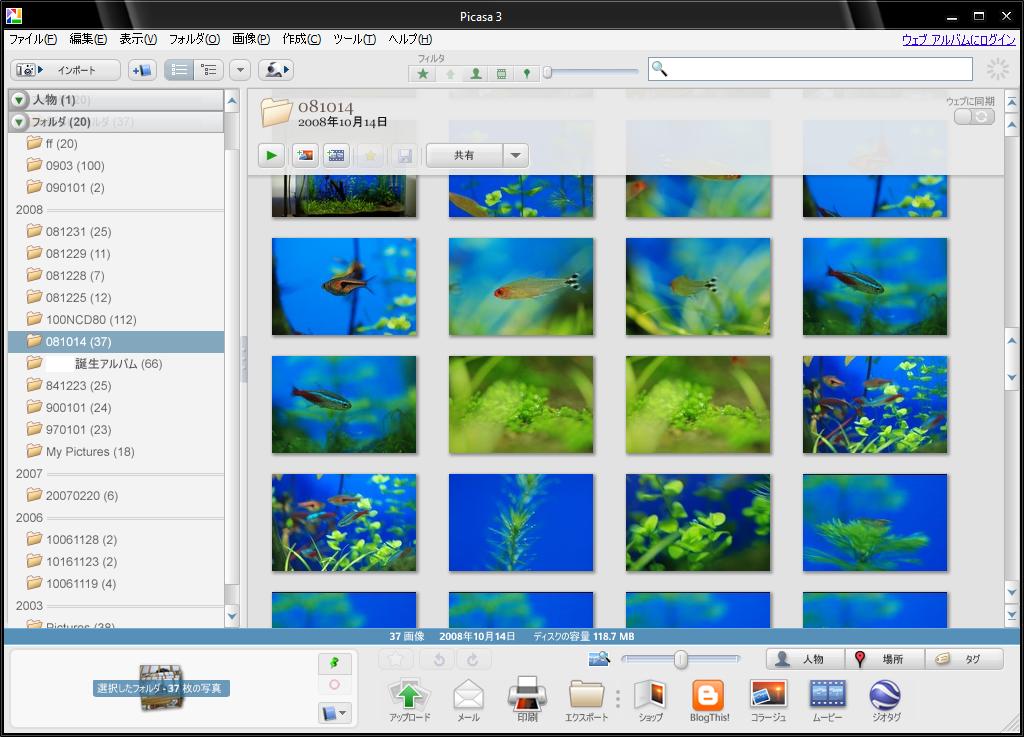Click inside the search box
The image size is (1024, 737).
[810, 69]
